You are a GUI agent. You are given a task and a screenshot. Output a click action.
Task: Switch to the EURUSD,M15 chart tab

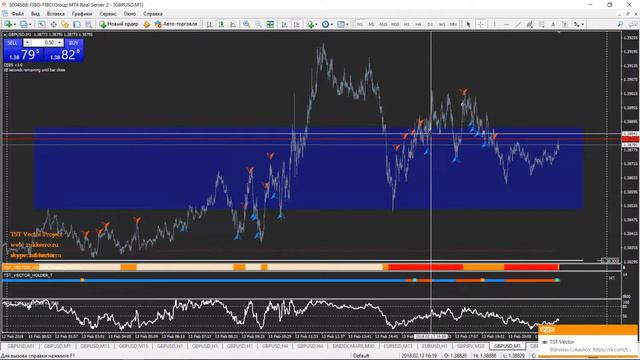[x=398, y=346]
